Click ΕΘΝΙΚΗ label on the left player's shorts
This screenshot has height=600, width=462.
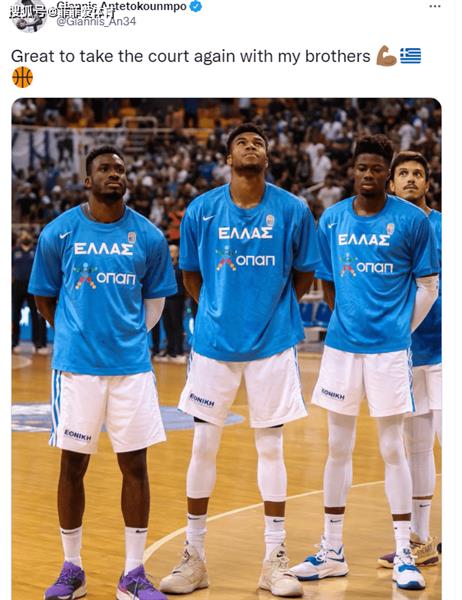pyautogui.click(x=78, y=435)
